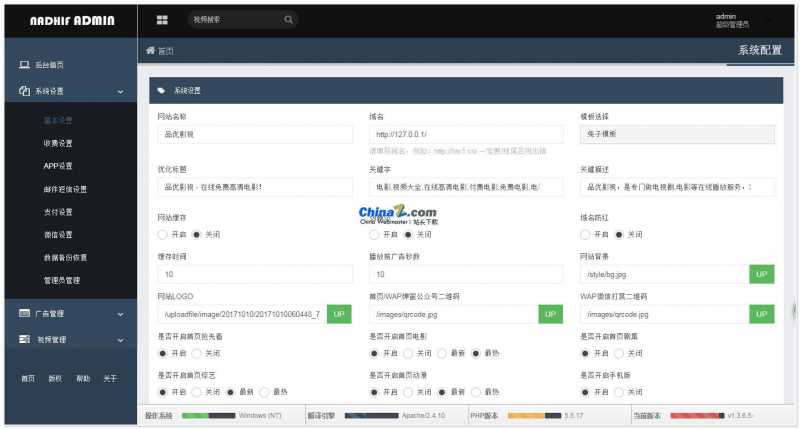
Task: Click the 网站名称 input field
Action: click(254, 133)
